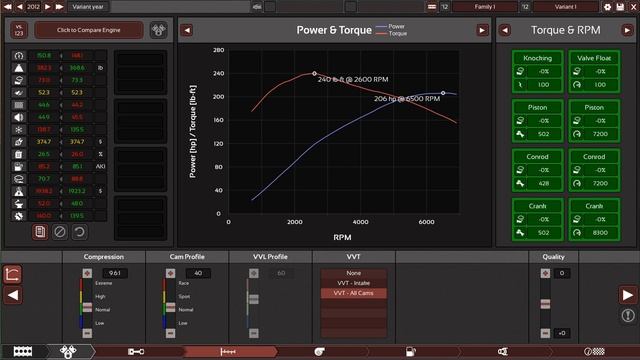Viewport: 640px width, 360px height.
Task: Open the warnings exclamation icon
Action: point(628,315)
